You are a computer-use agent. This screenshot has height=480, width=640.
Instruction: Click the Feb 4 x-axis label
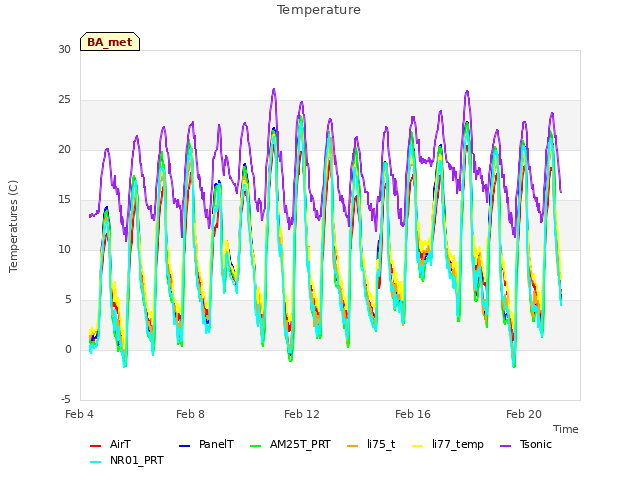coord(79,414)
